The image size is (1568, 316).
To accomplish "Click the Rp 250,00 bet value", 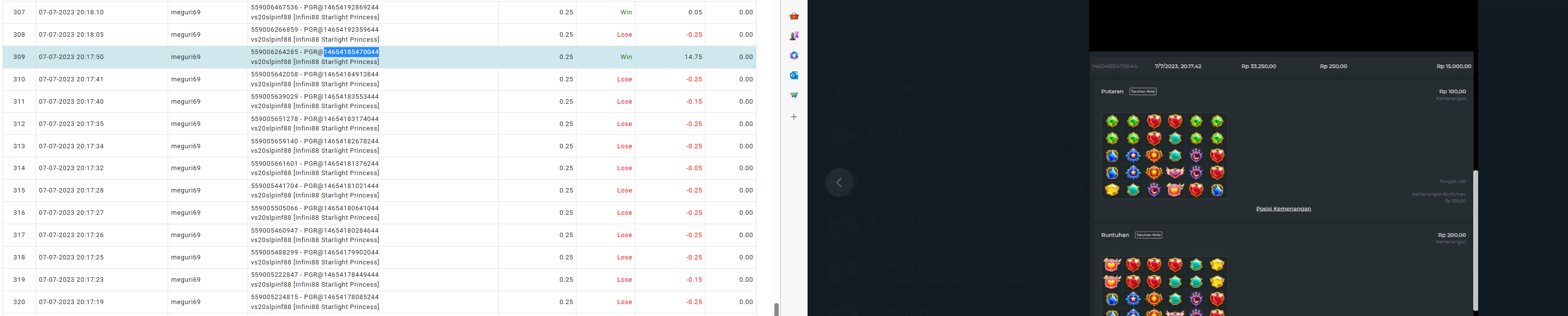I will point(1333,66).
